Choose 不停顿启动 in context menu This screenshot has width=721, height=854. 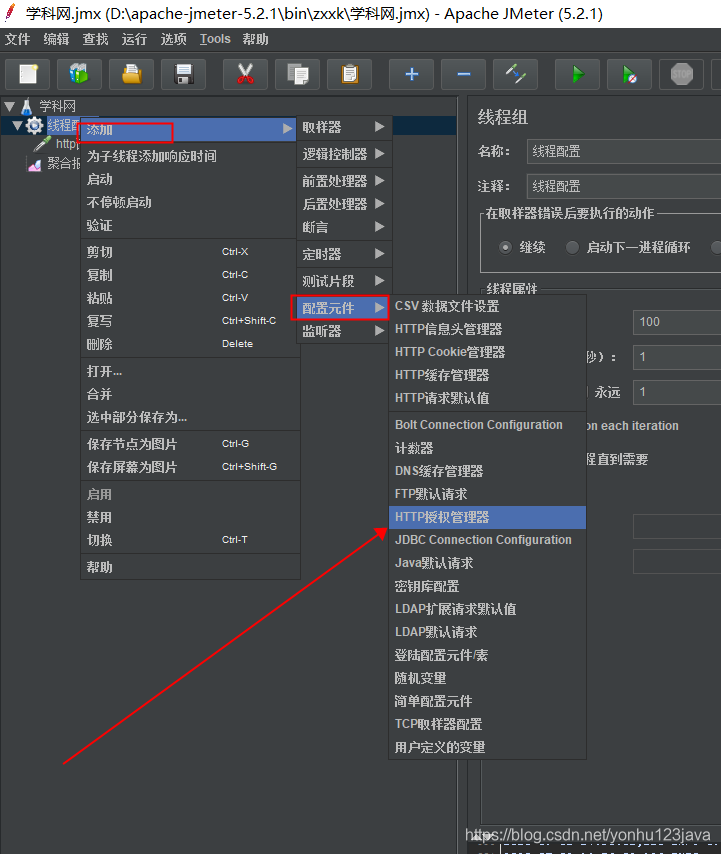188,203
